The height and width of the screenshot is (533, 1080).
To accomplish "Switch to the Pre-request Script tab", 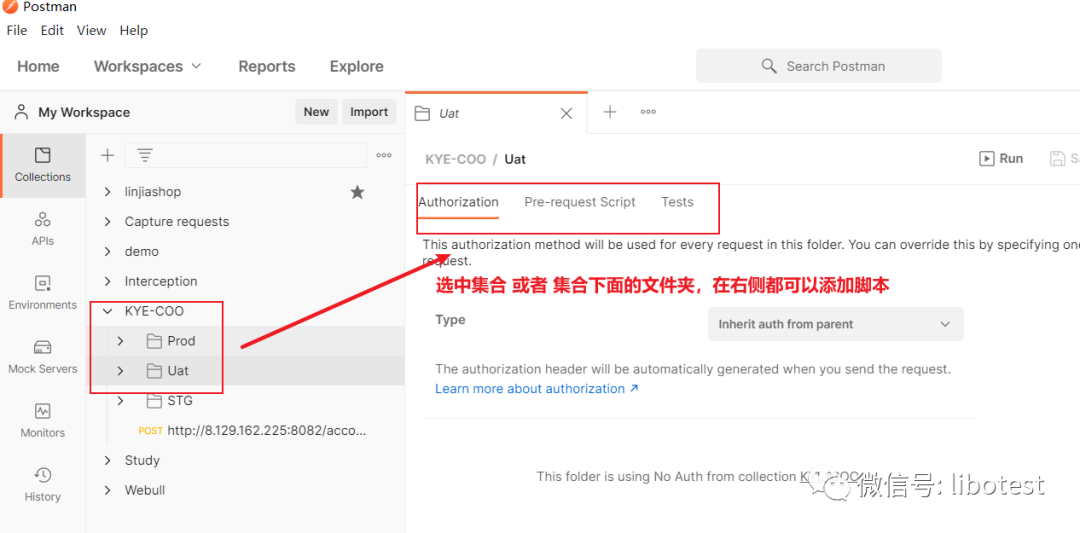I will (580, 202).
